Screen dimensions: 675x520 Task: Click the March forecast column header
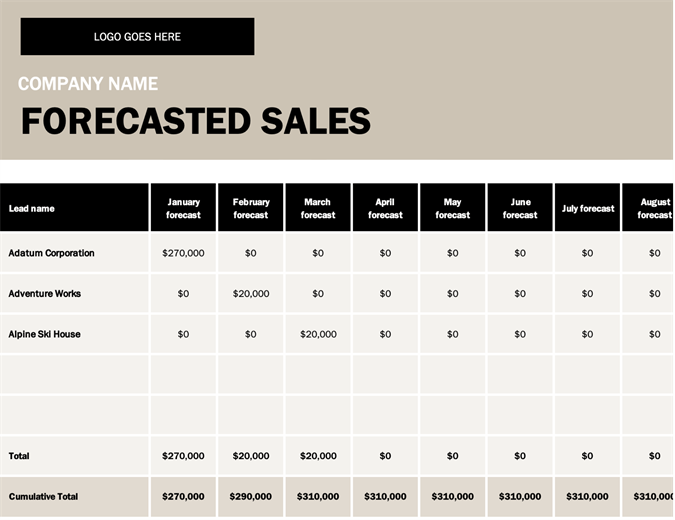(x=318, y=208)
